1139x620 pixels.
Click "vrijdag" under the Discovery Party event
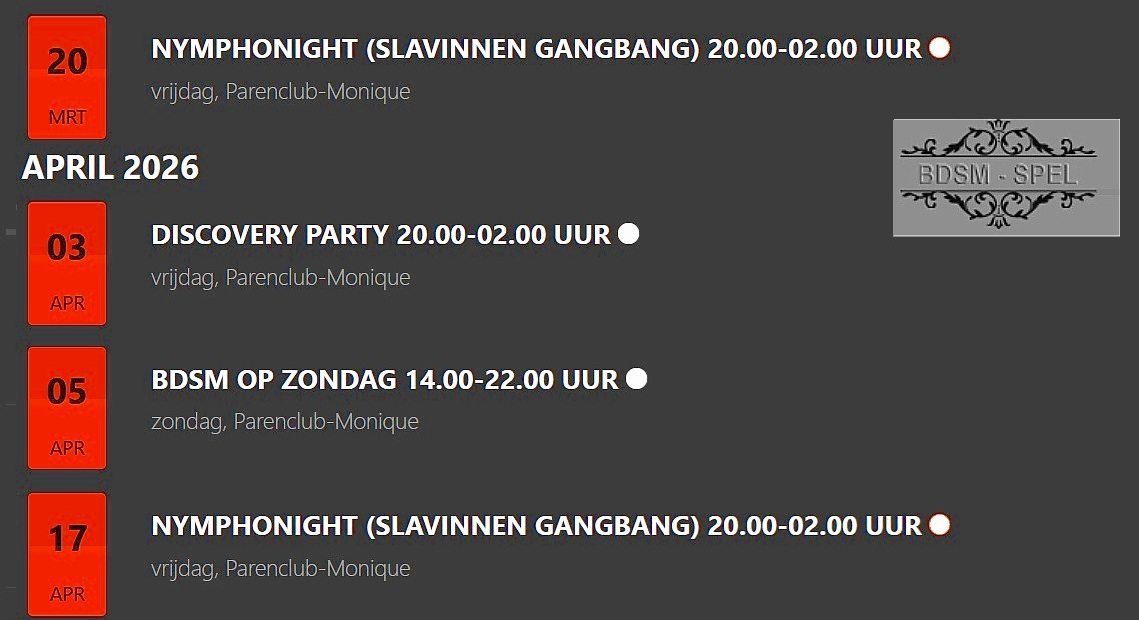point(182,277)
